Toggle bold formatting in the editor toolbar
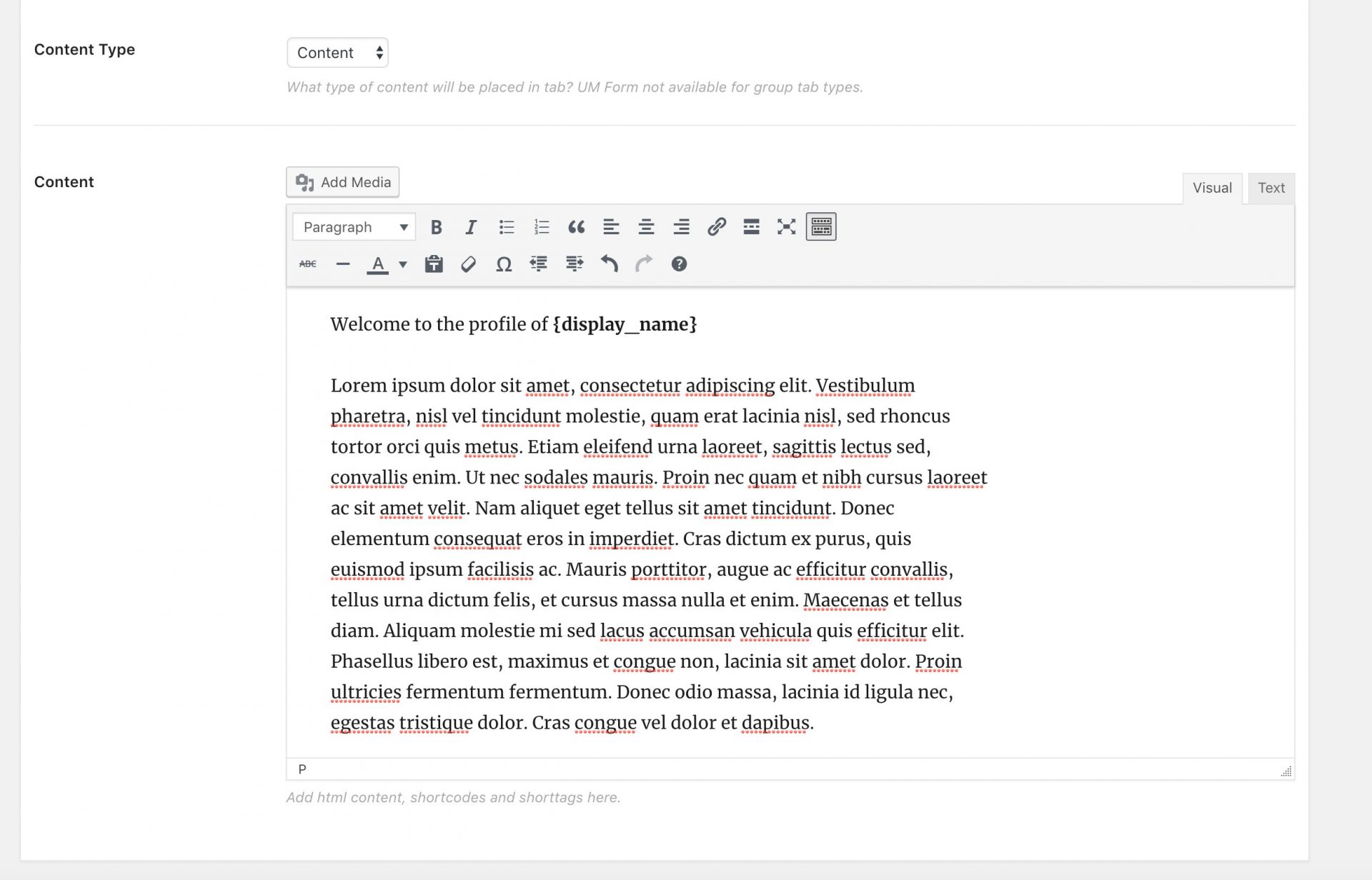 click(436, 227)
